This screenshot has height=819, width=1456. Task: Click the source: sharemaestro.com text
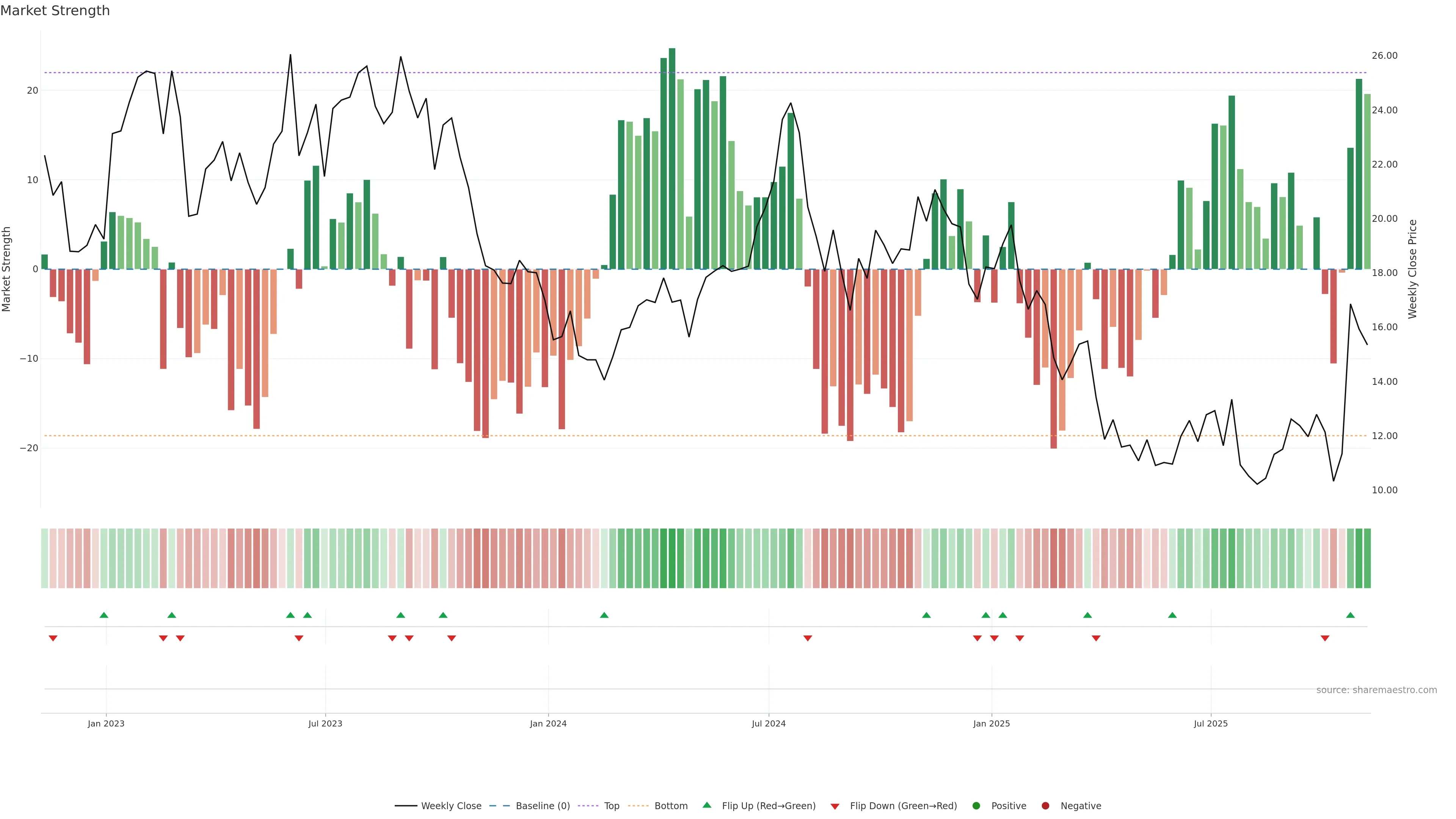coord(1376,690)
